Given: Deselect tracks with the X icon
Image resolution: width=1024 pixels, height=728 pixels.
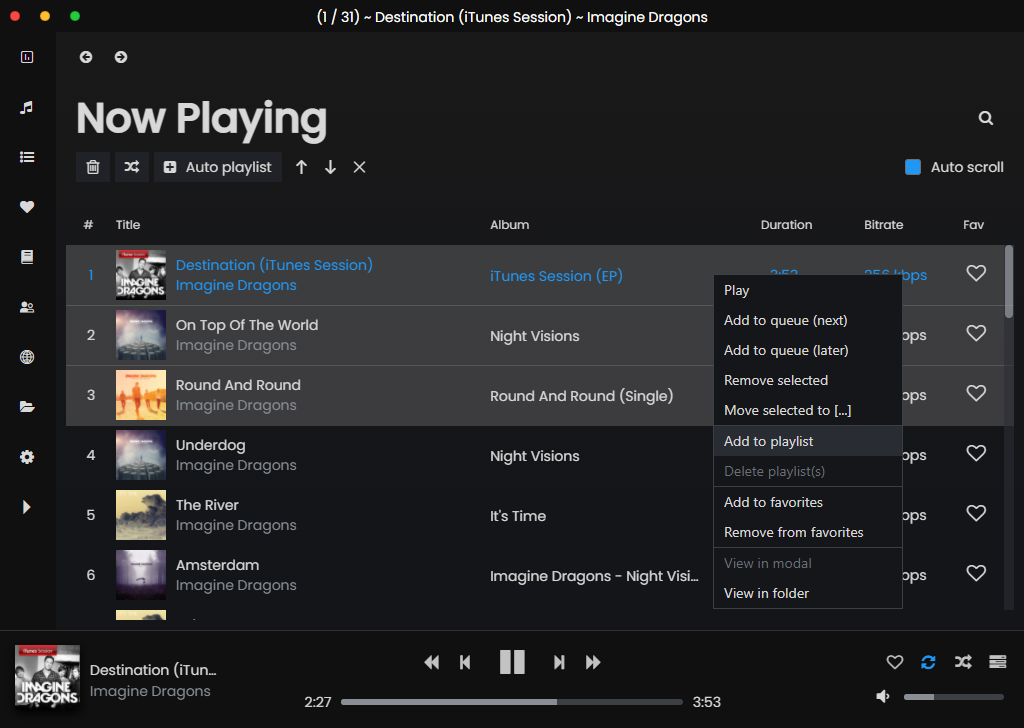Looking at the screenshot, I should pos(359,167).
